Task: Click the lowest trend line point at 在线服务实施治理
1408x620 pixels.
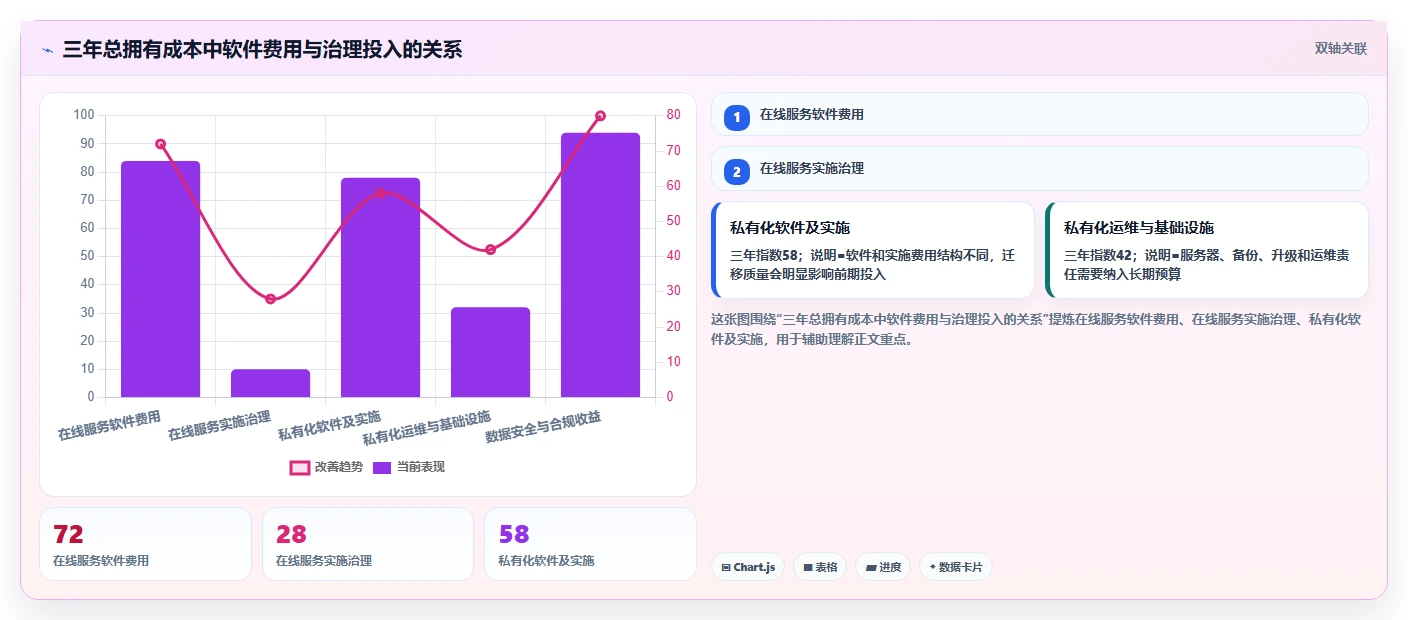Action: (x=270, y=299)
